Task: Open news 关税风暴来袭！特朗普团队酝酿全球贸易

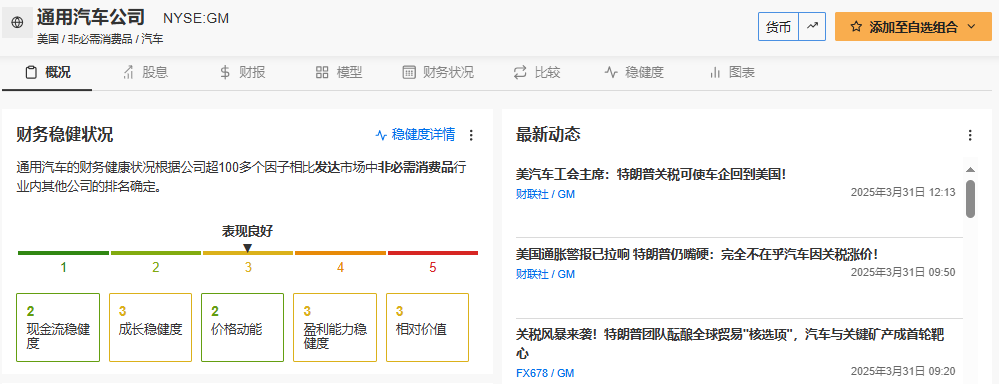Action: click(729, 343)
